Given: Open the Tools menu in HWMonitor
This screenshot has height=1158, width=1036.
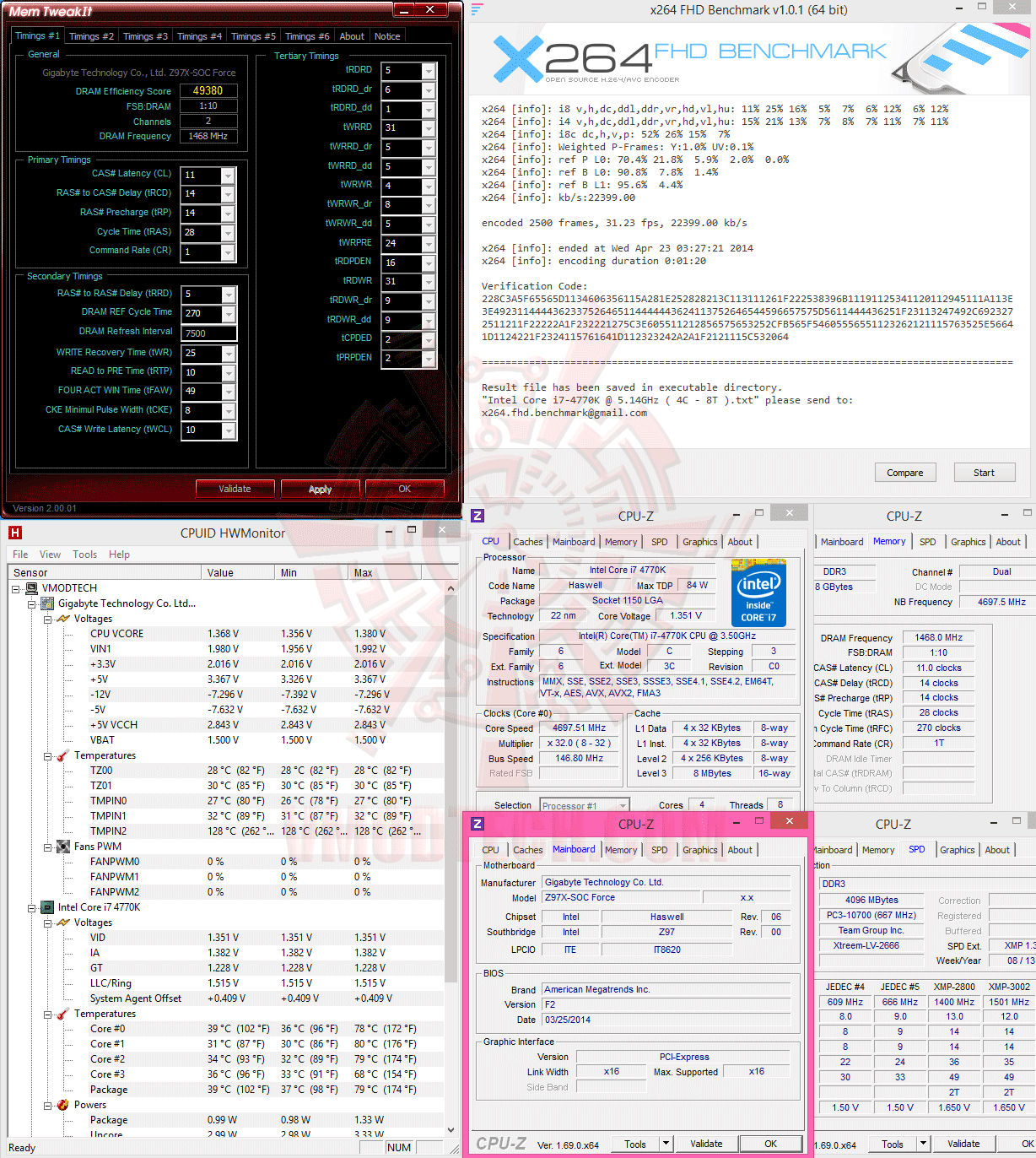Looking at the screenshot, I should 84,555.
